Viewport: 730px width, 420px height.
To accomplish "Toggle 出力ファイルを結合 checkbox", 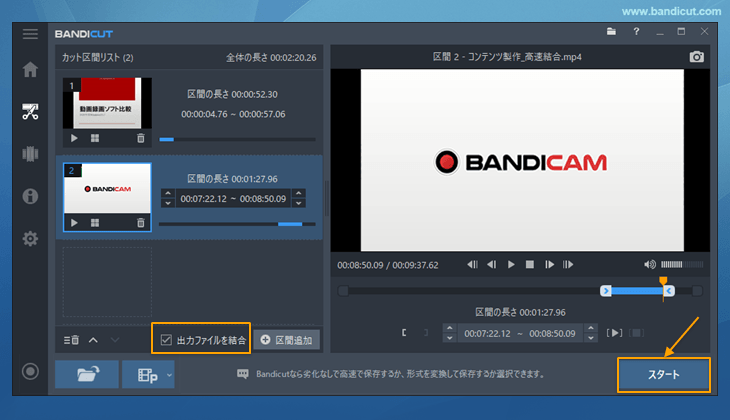I will (x=166, y=340).
